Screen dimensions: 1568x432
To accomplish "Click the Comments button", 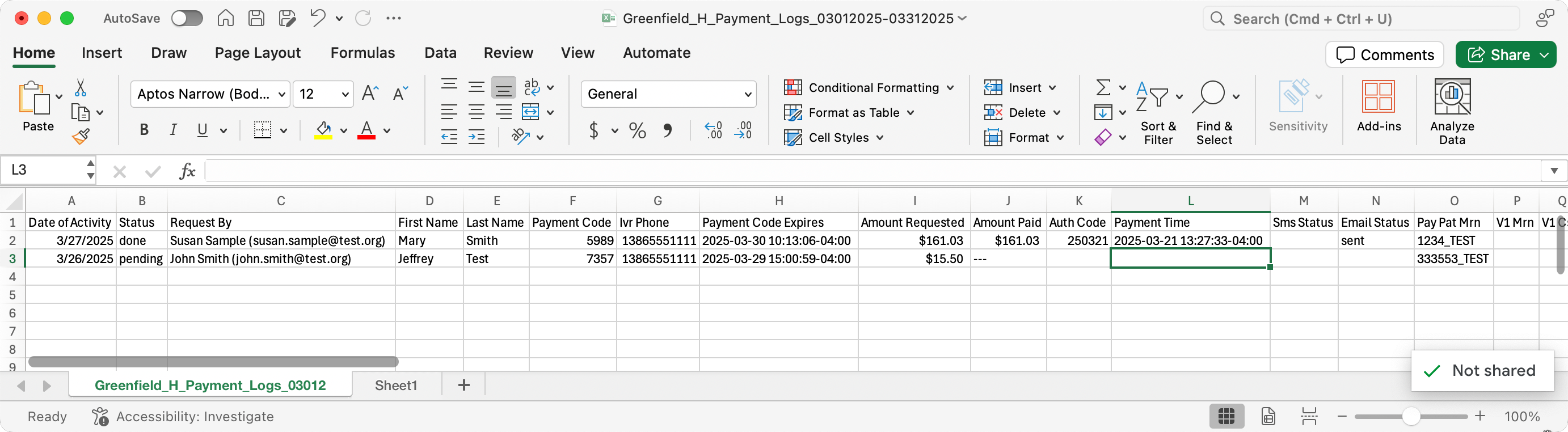I will pyautogui.click(x=1384, y=55).
